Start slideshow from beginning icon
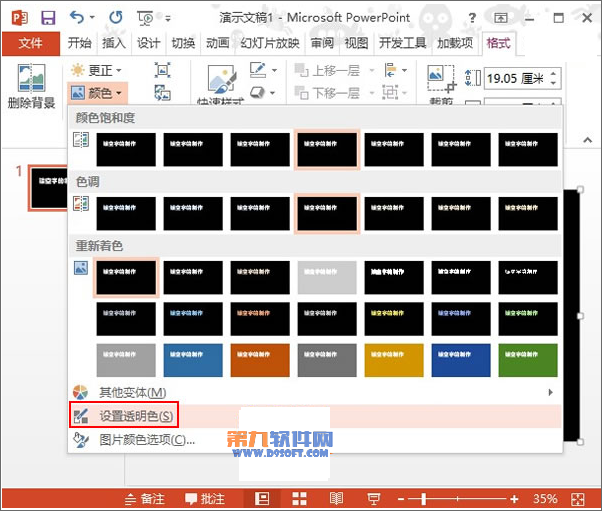 (x=145, y=18)
